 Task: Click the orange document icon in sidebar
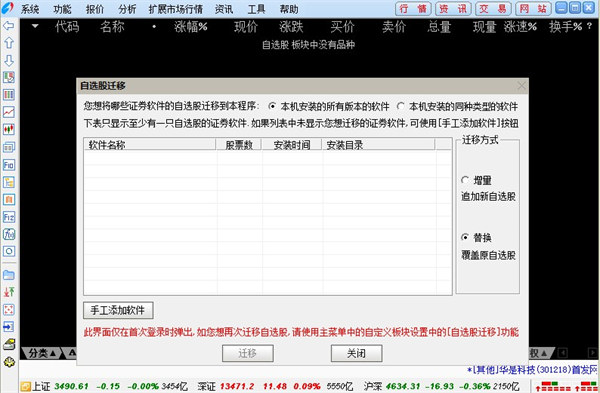click(x=9, y=199)
